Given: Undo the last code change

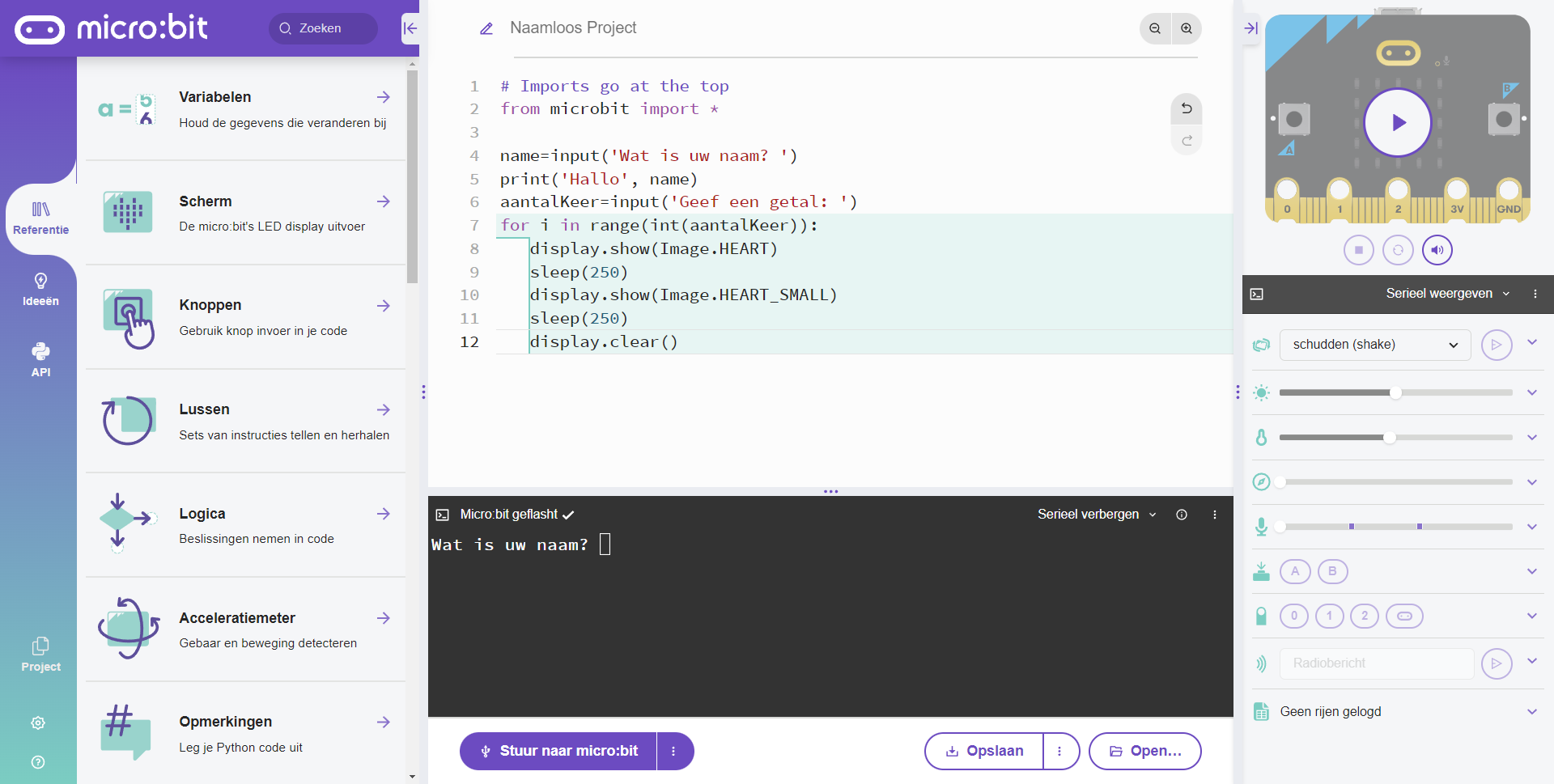Looking at the screenshot, I should pyautogui.click(x=1187, y=108).
